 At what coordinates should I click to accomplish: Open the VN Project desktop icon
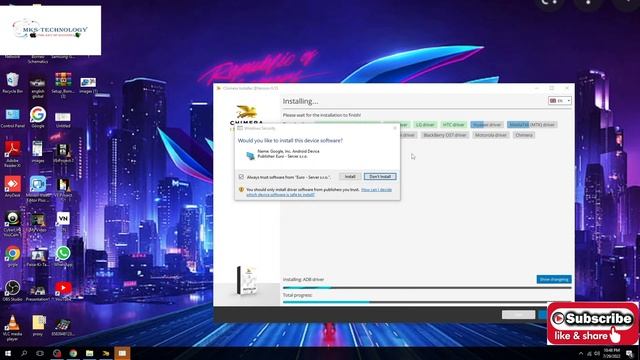click(x=63, y=188)
